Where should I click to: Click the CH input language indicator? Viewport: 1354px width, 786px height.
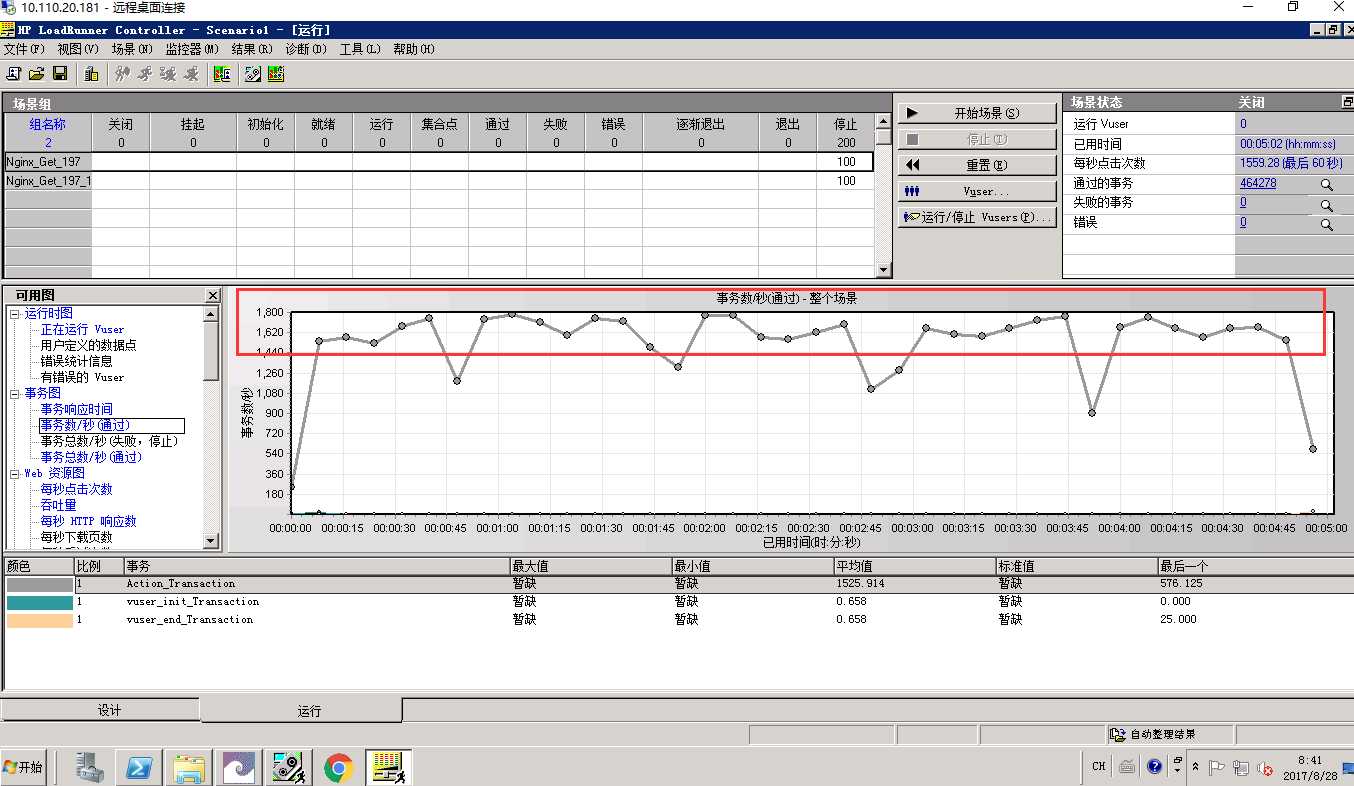pyautogui.click(x=1099, y=766)
